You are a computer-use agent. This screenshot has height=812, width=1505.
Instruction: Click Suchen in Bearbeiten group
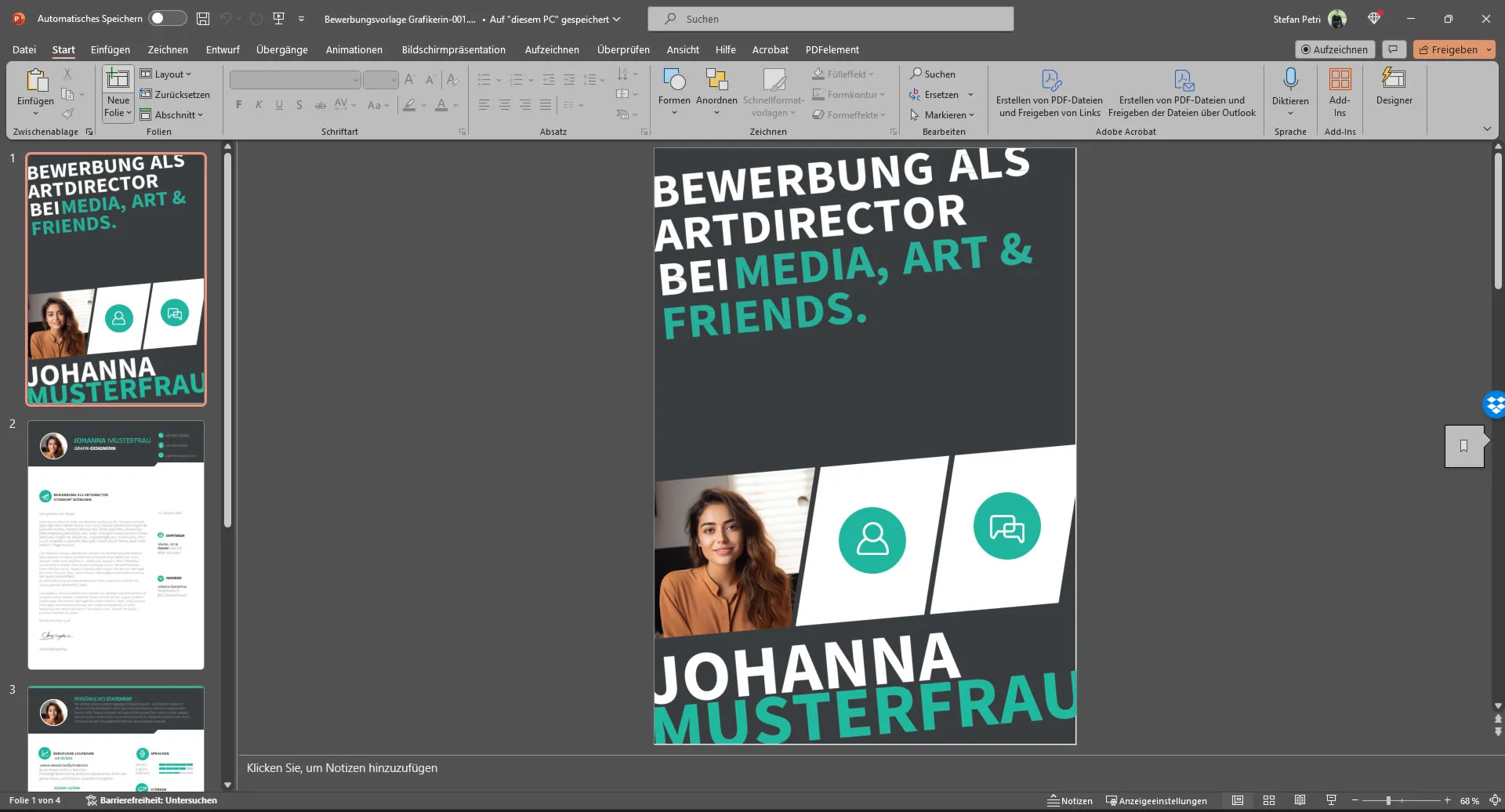[933, 74]
